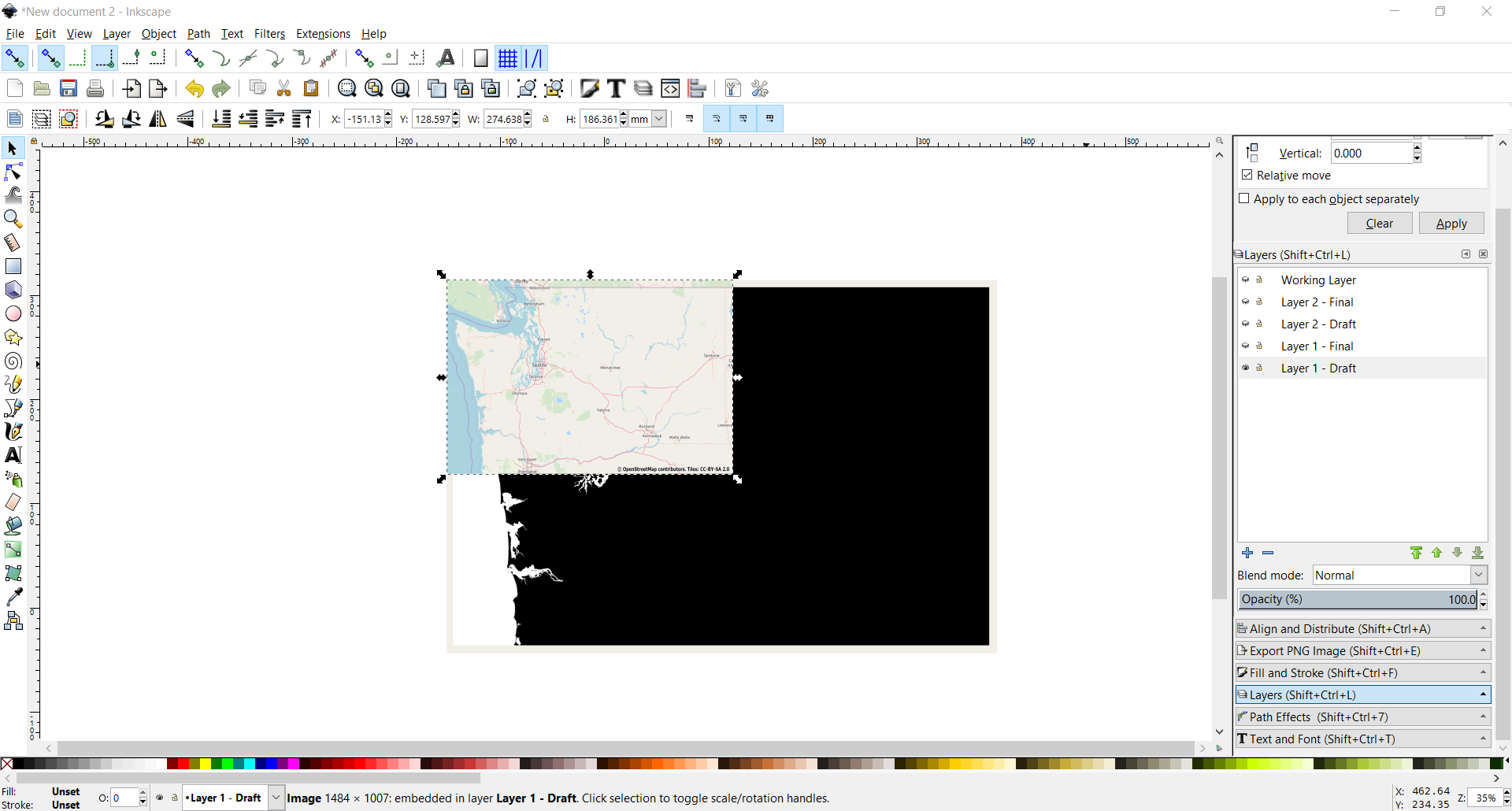Image resolution: width=1512 pixels, height=811 pixels.
Task: Select the Selector arrow tool
Action: point(13,149)
